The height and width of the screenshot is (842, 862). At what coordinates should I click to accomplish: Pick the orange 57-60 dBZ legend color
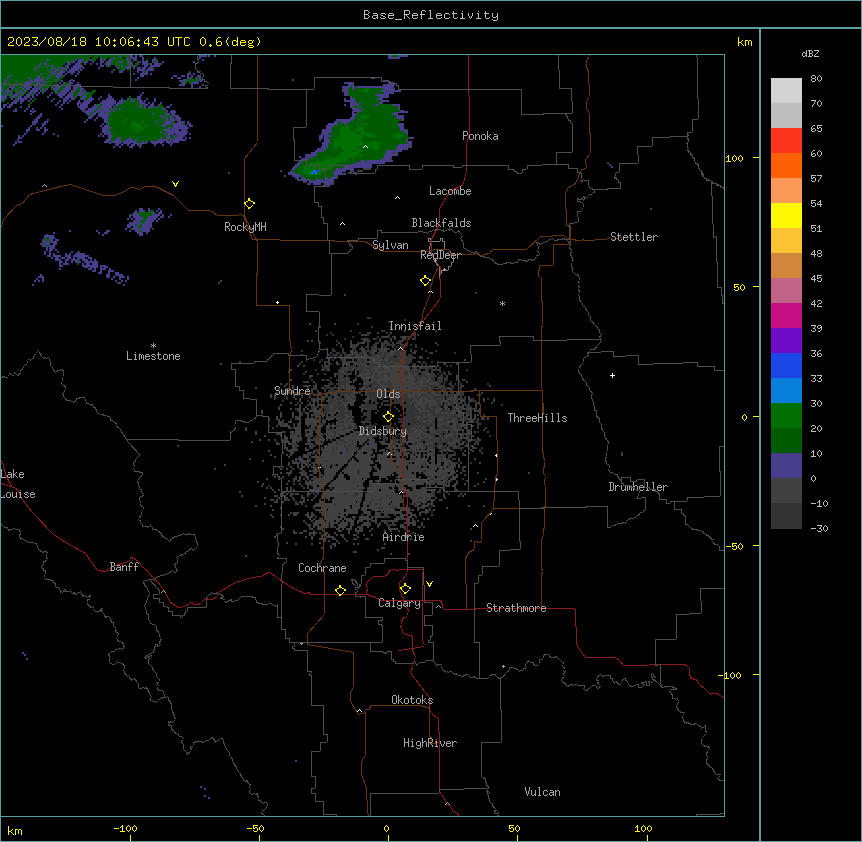pos(786,165)
